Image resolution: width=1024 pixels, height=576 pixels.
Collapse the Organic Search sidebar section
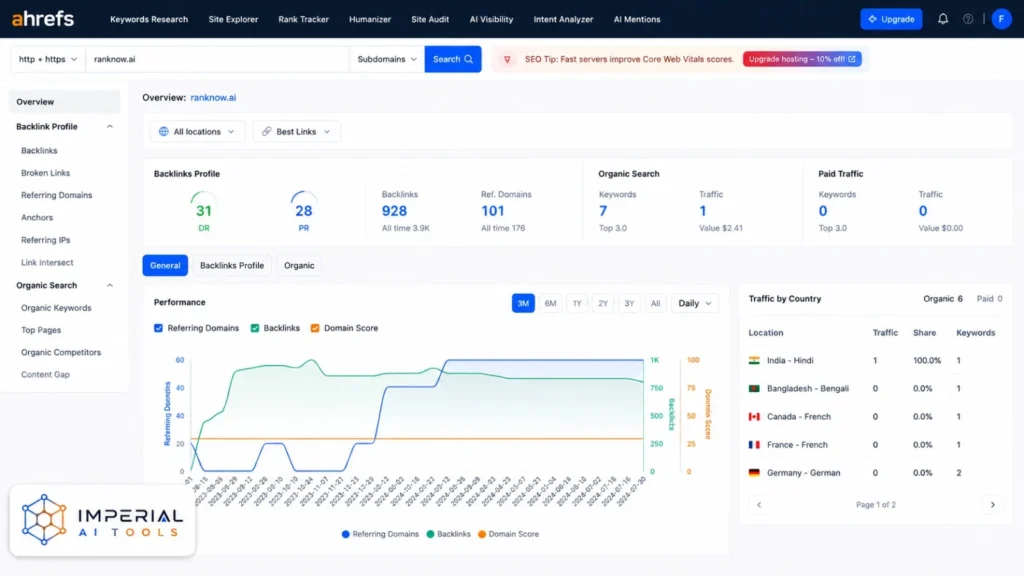click(110, 285)
